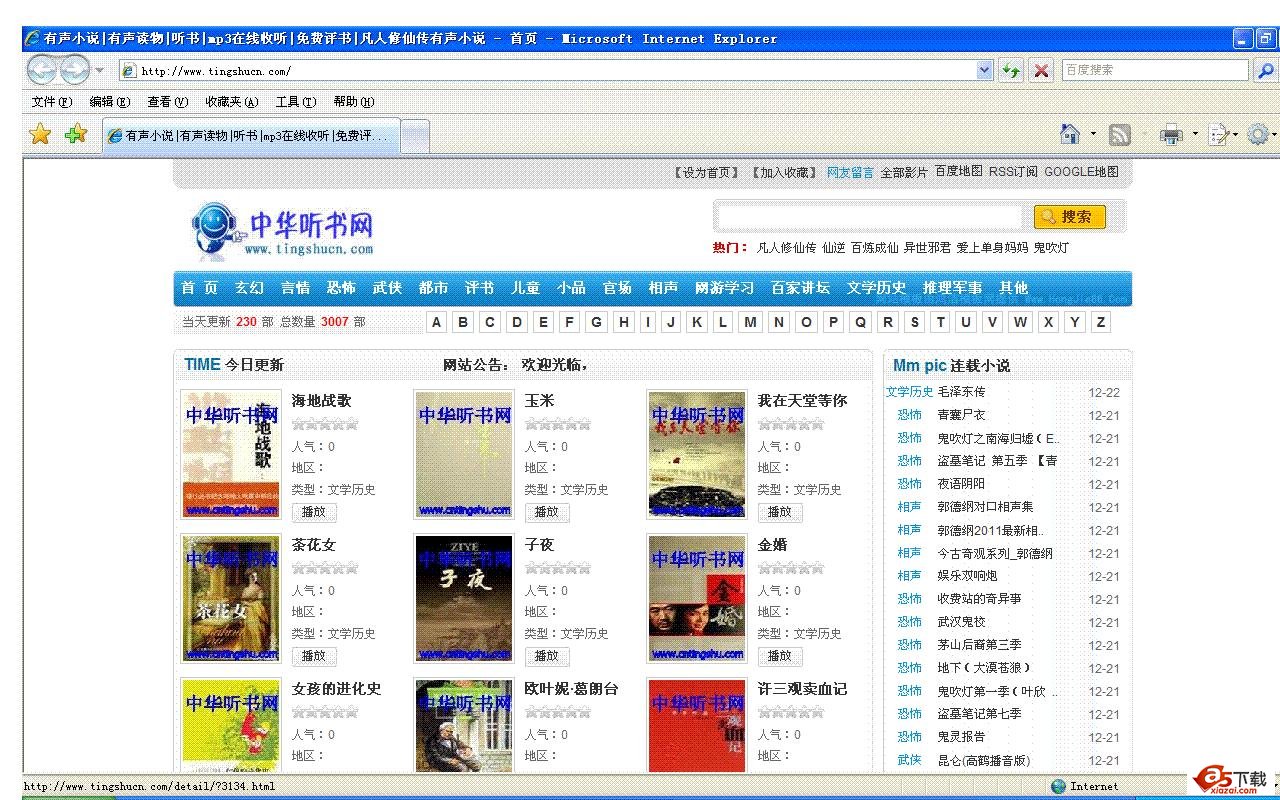Image resolution: width=1280 pixels, height=800 pixels.
Task: Open the 工具 (Tools) menu
Action: pos(295,101)
